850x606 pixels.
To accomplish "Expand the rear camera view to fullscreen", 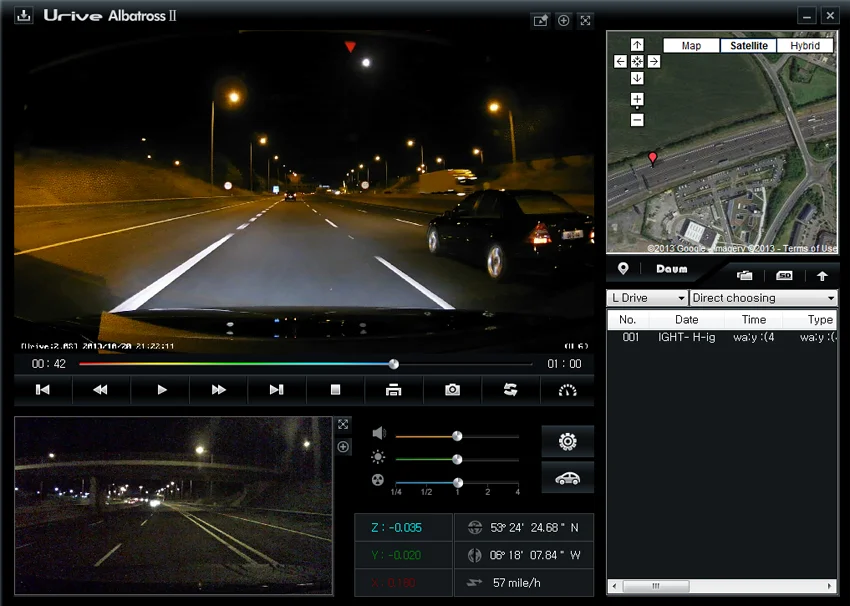I will 343,424.
